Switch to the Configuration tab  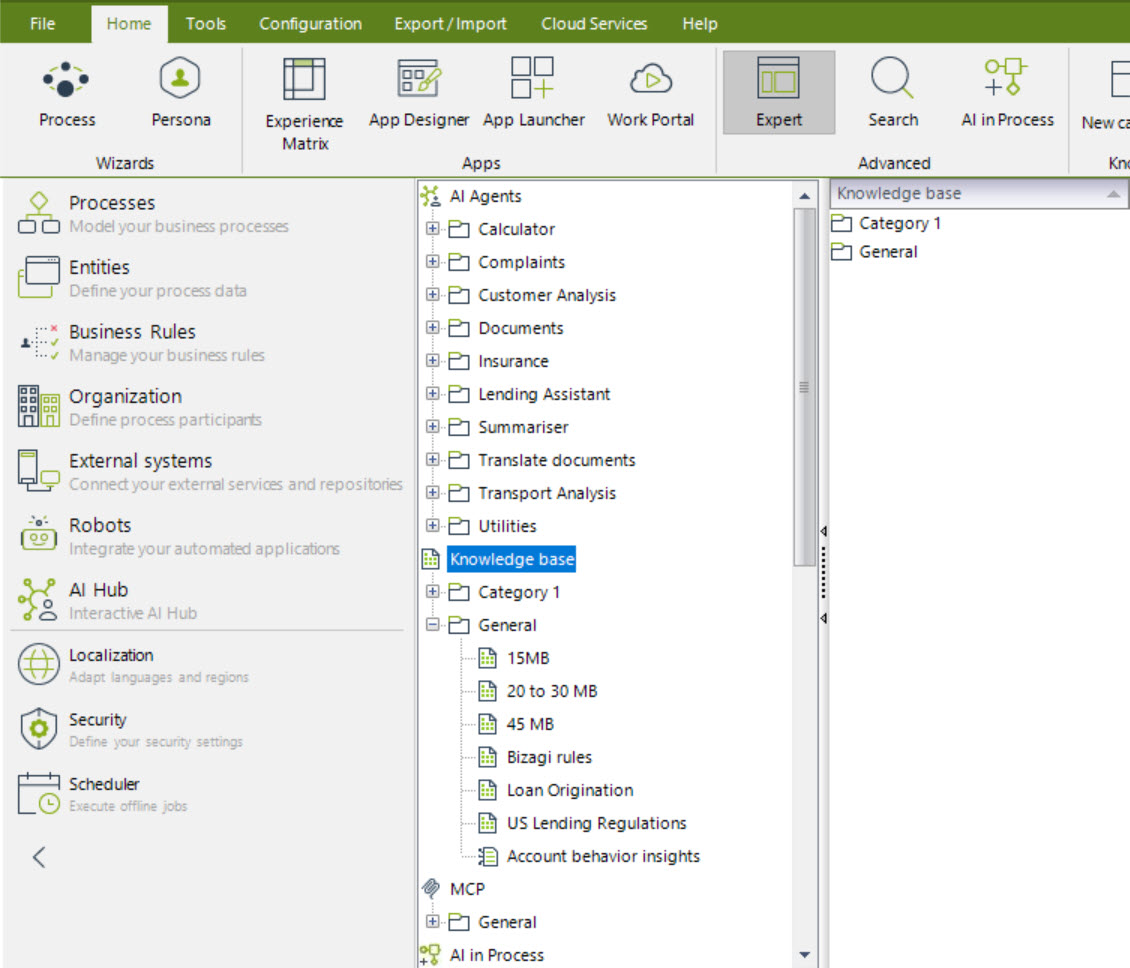pos(310,23)
